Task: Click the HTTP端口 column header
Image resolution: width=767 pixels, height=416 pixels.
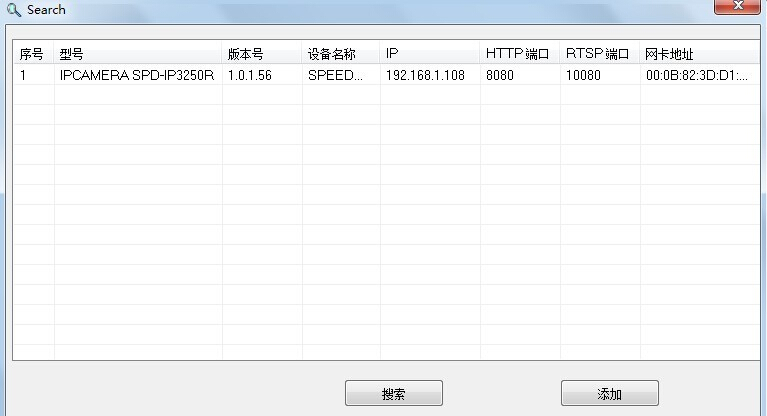Action: [517, 54]
